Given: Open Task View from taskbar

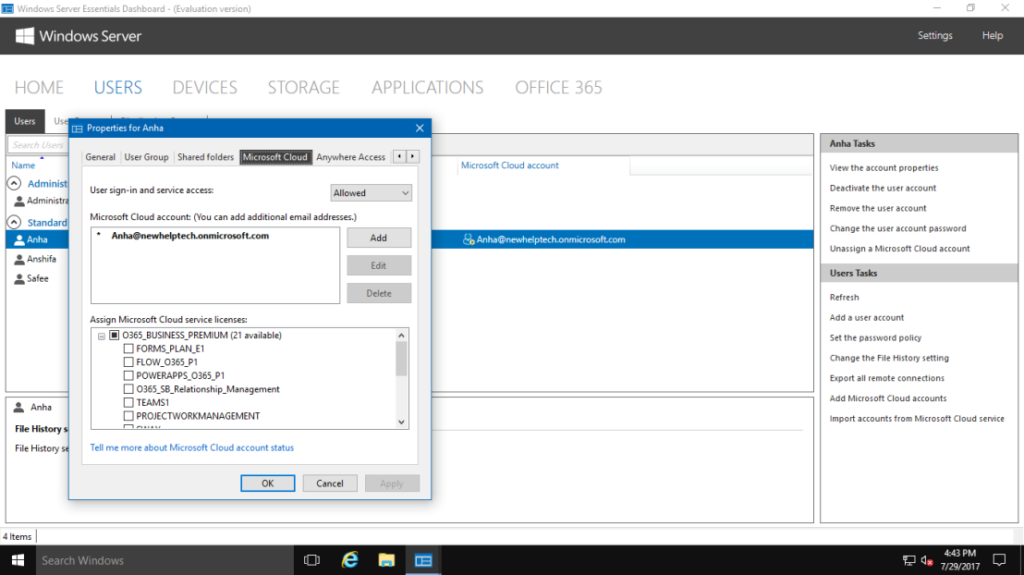Looking at the screenshot, I should coord(312,560).
